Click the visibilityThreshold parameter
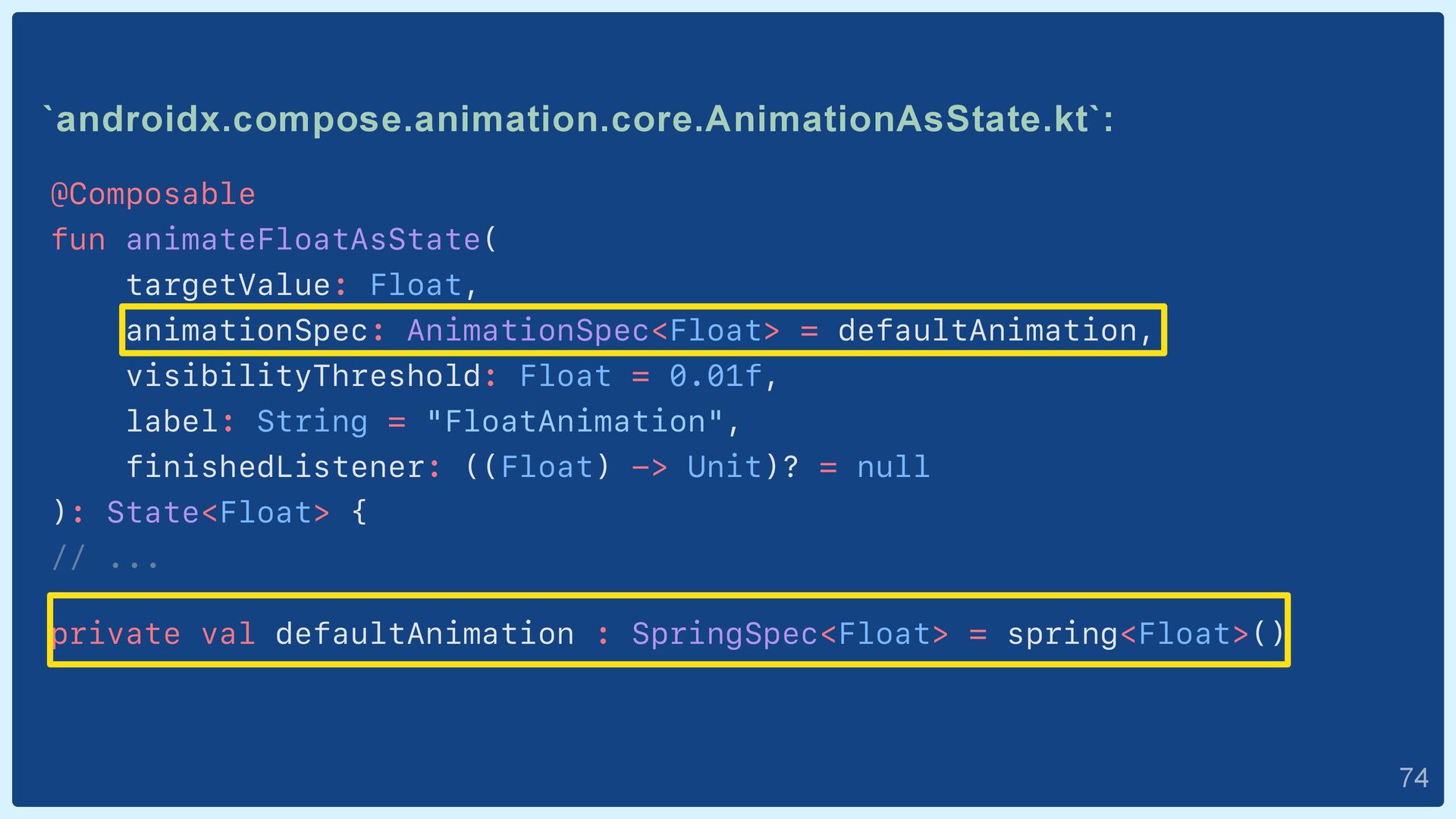The image size is (1456, 819). (303, 376)
